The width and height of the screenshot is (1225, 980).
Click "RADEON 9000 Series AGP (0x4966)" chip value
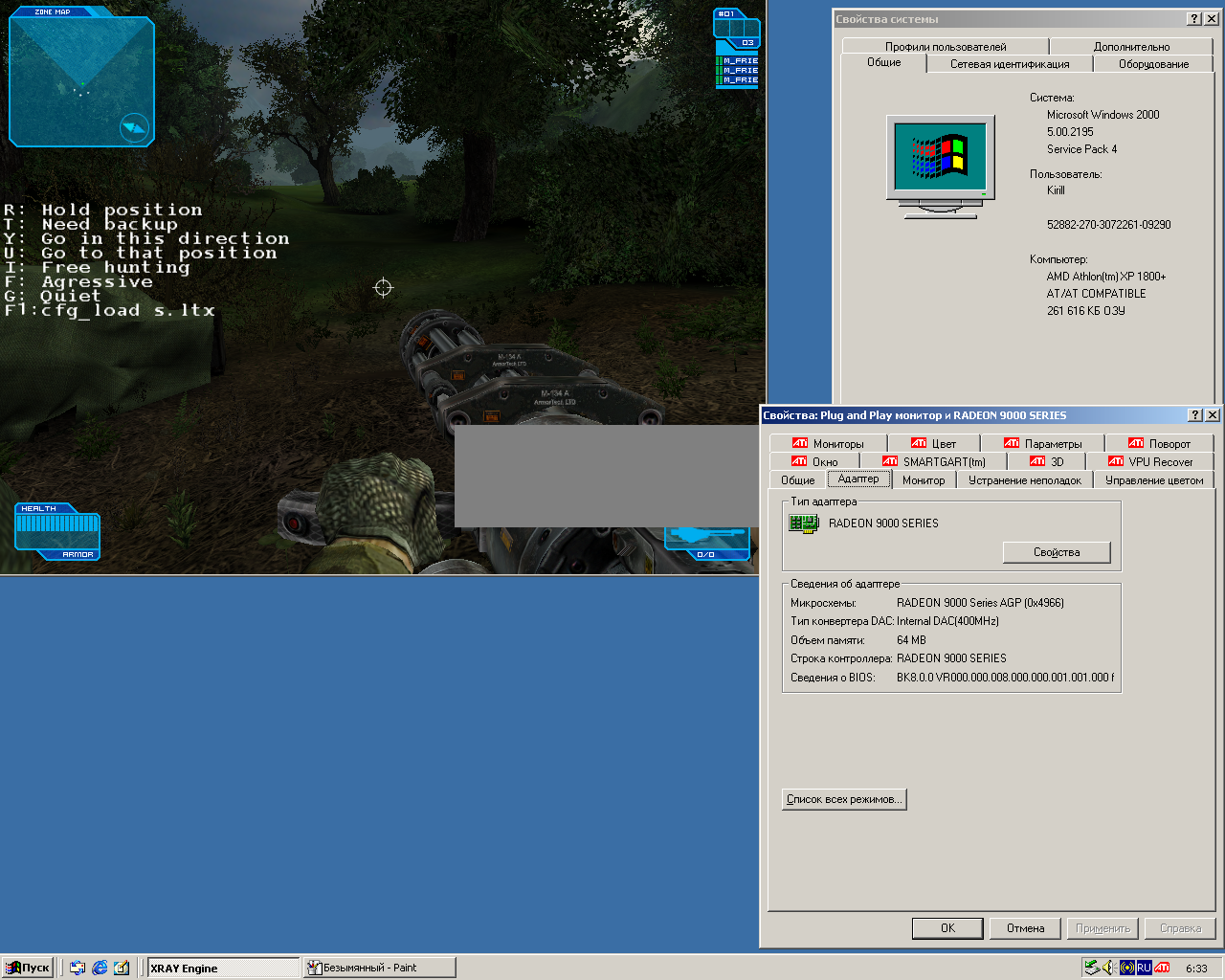pos(980,603)
